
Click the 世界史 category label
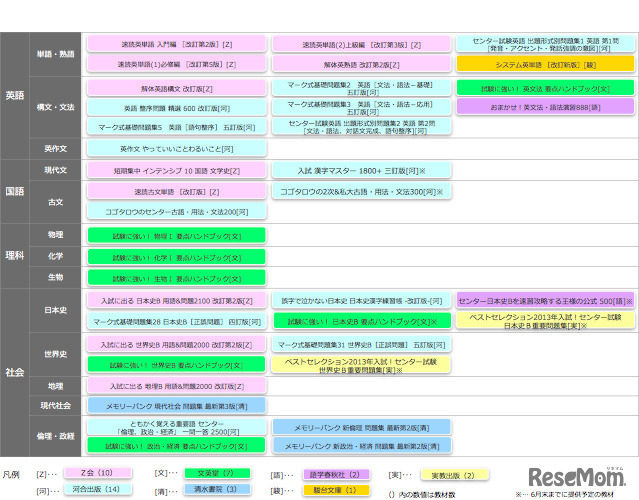coord(55,354)
